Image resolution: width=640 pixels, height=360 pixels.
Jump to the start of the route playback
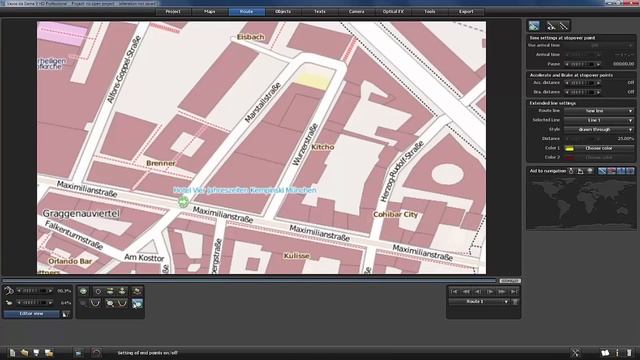point(454,291)
